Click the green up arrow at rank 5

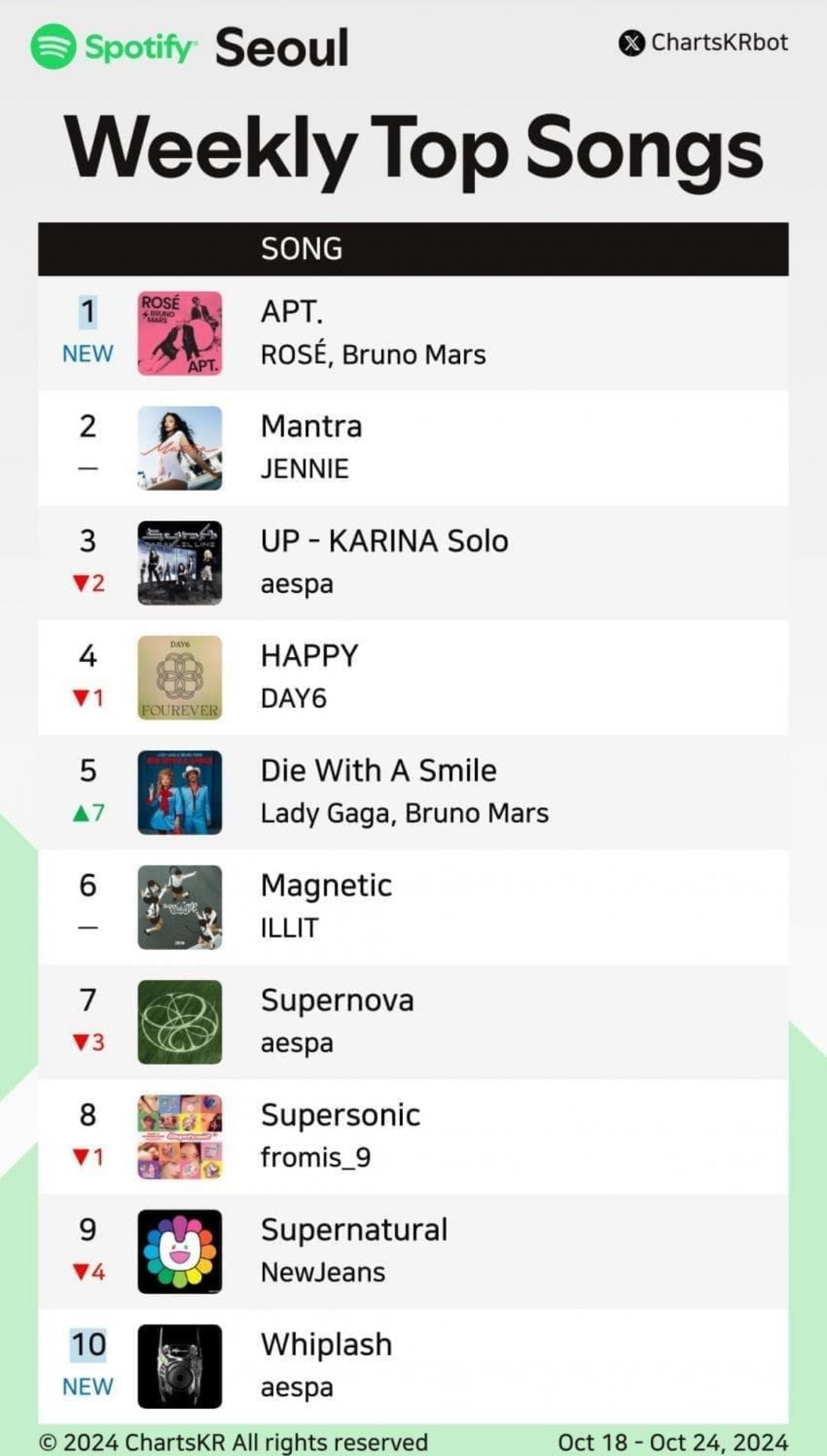pos(81,813)
